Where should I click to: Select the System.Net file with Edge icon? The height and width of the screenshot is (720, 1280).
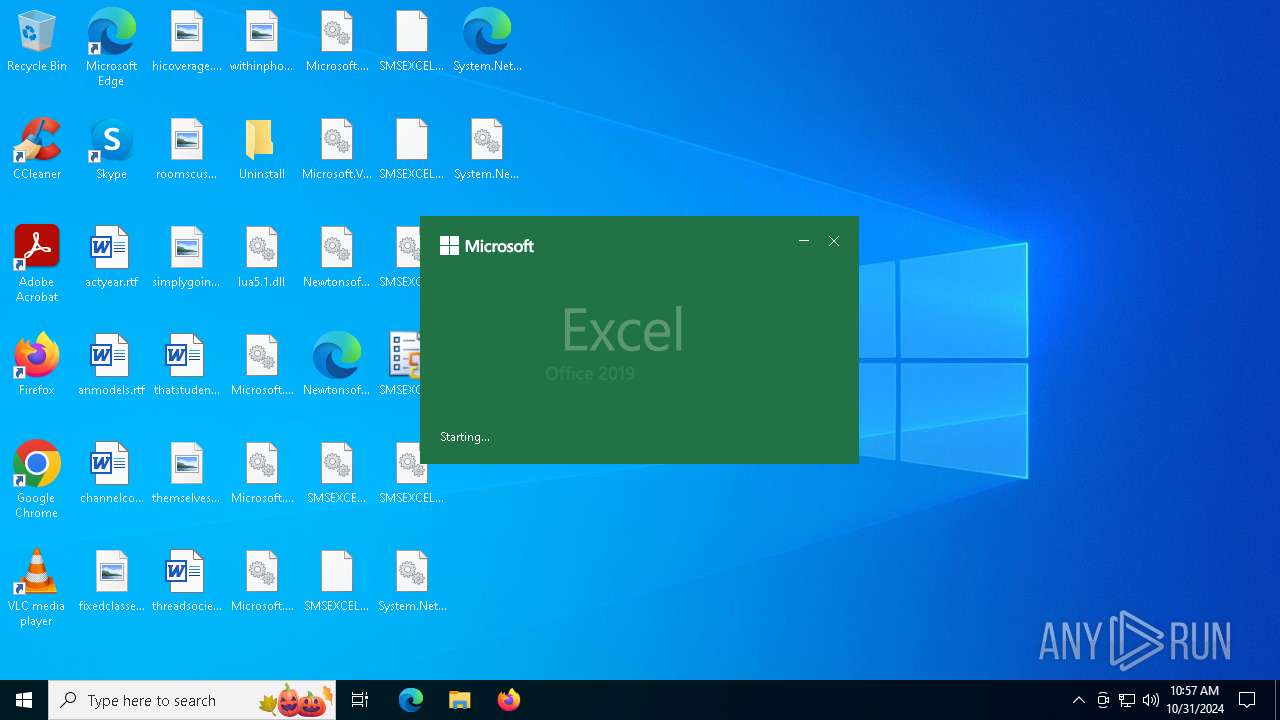[487, 42]
